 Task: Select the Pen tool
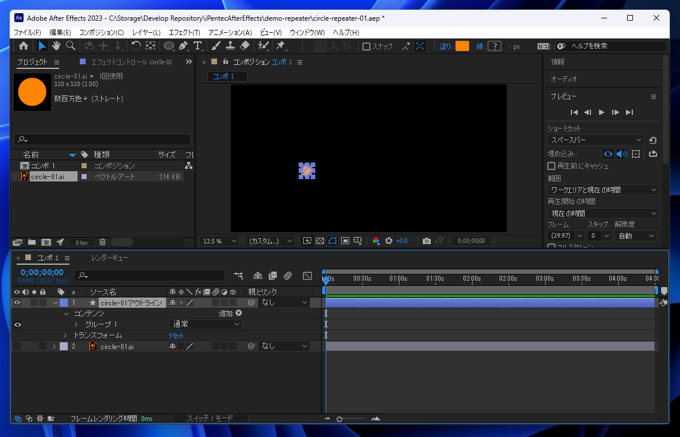tap(183, 46)
